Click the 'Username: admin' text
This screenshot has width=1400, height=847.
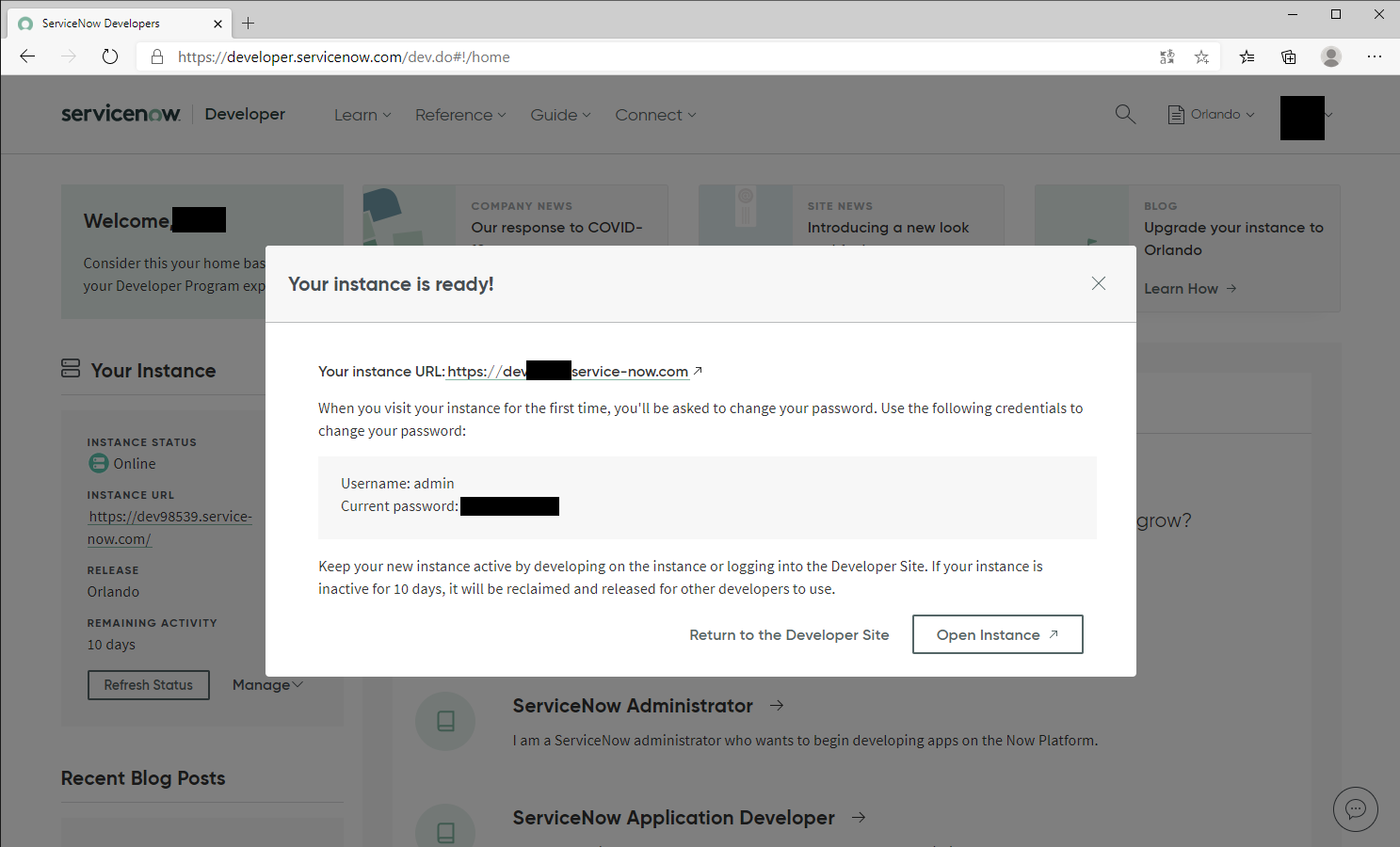(x=397, y=484)
